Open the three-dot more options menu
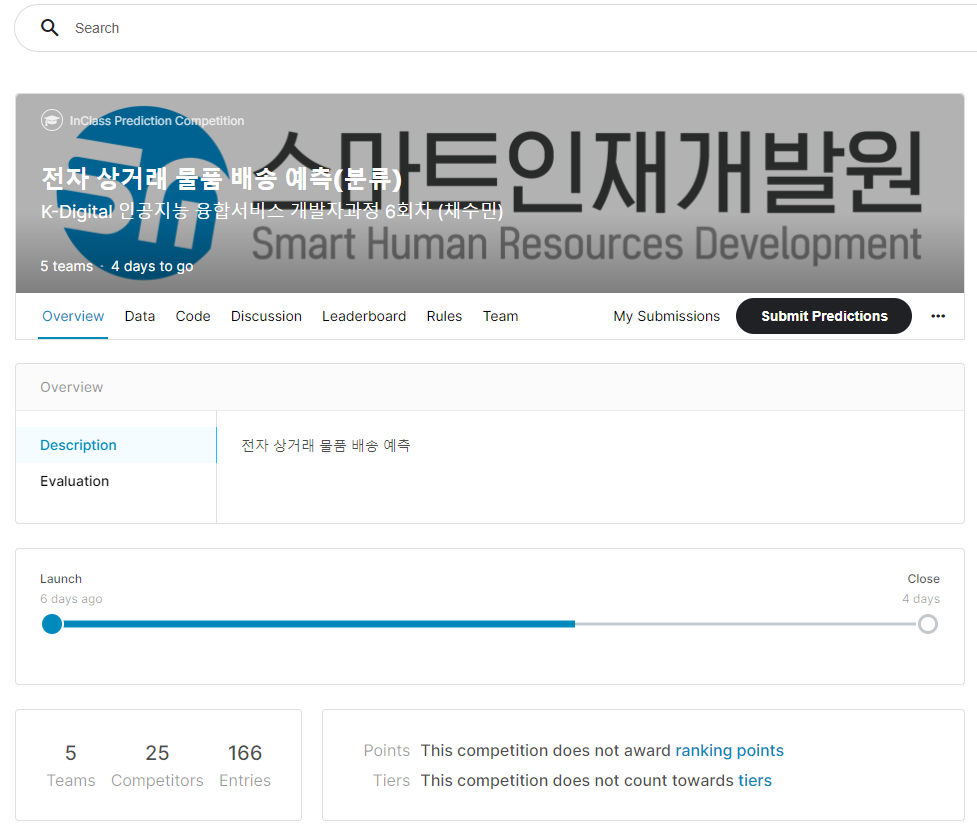 click(x=938, y=316)
